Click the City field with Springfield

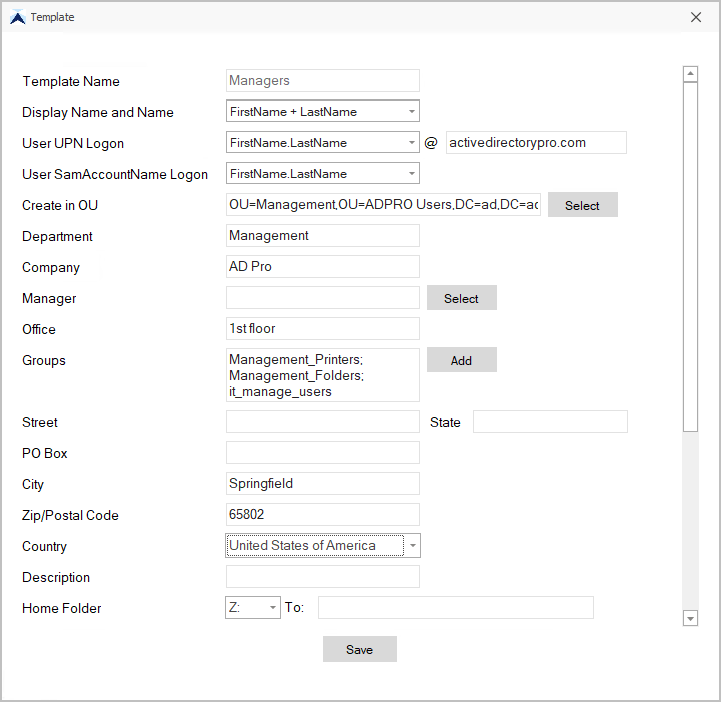(x=322, y=484)
